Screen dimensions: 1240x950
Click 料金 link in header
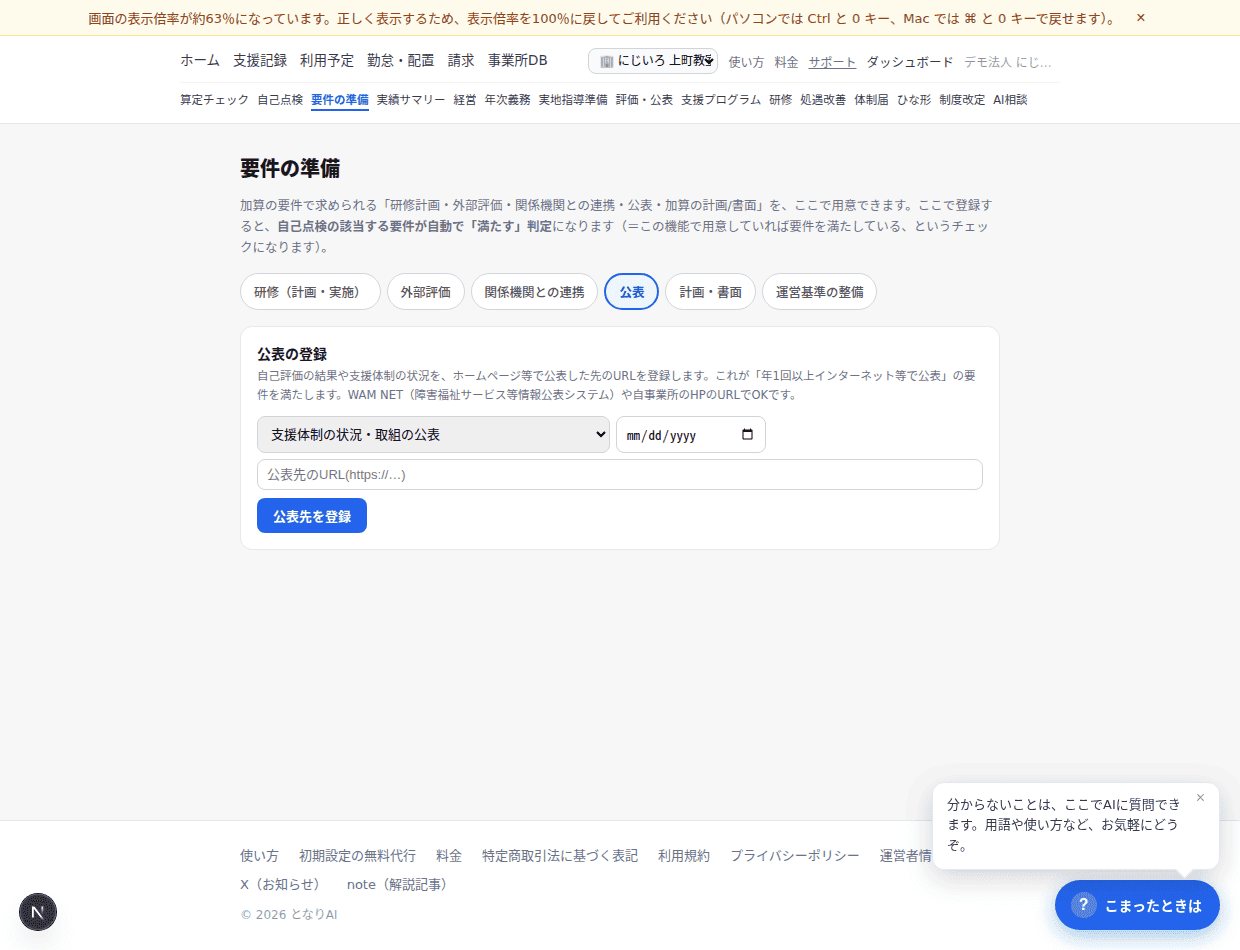[786, 62]
